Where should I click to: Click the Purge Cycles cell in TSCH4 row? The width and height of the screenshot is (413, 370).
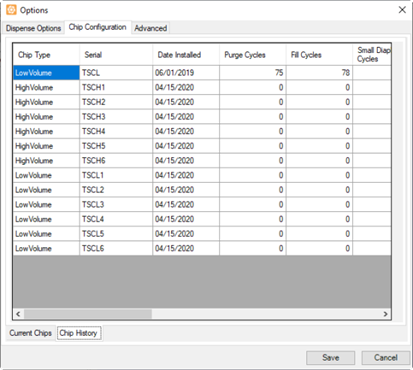pyautogui.click(x=253, y=131)
